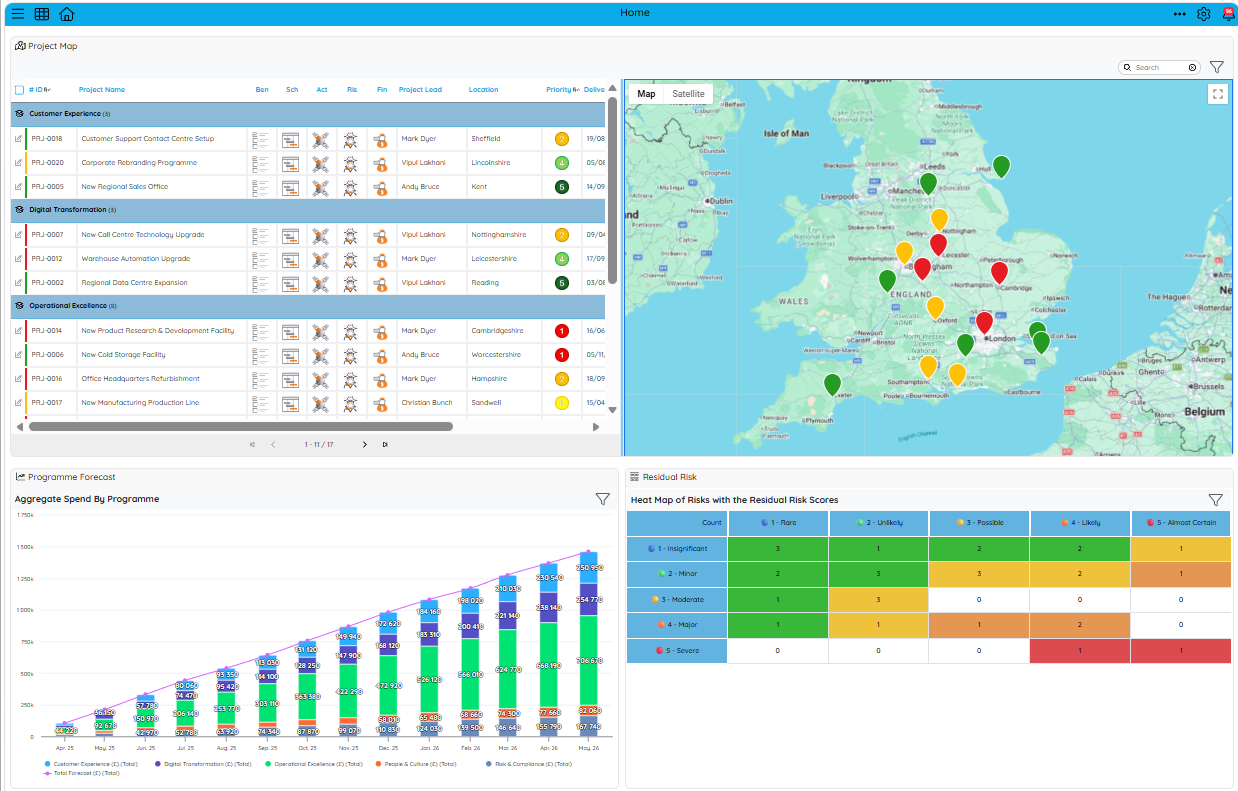Open edit icon for PRJ-0018 row

tap(19, 139)
